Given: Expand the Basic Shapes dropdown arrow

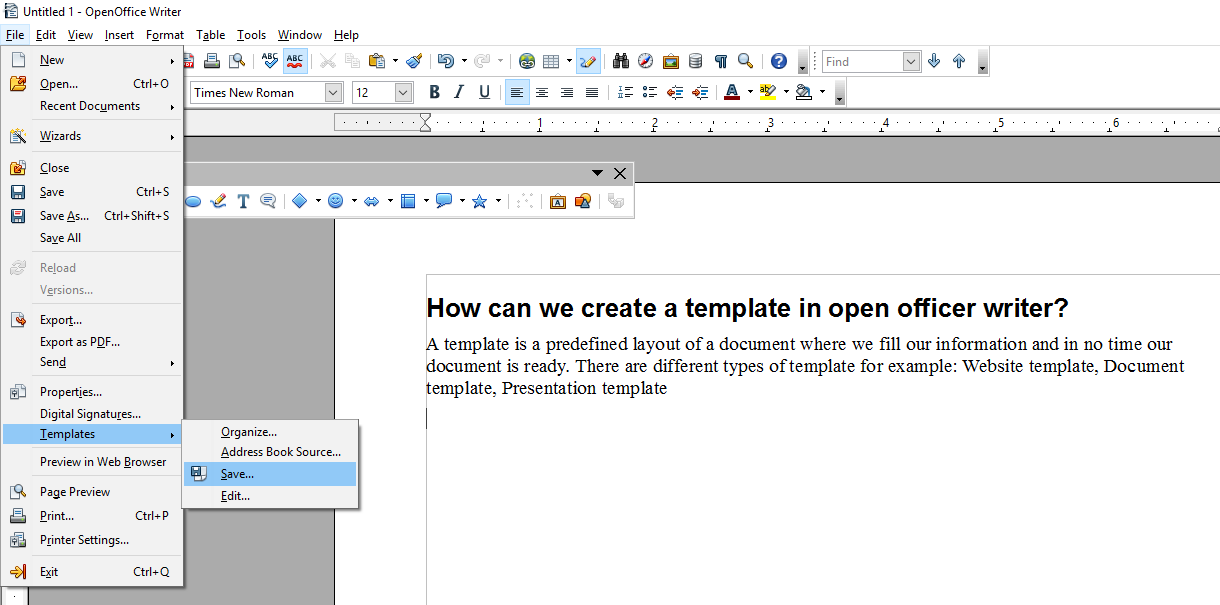Looking at the screenshot, I should pos(317,201).
